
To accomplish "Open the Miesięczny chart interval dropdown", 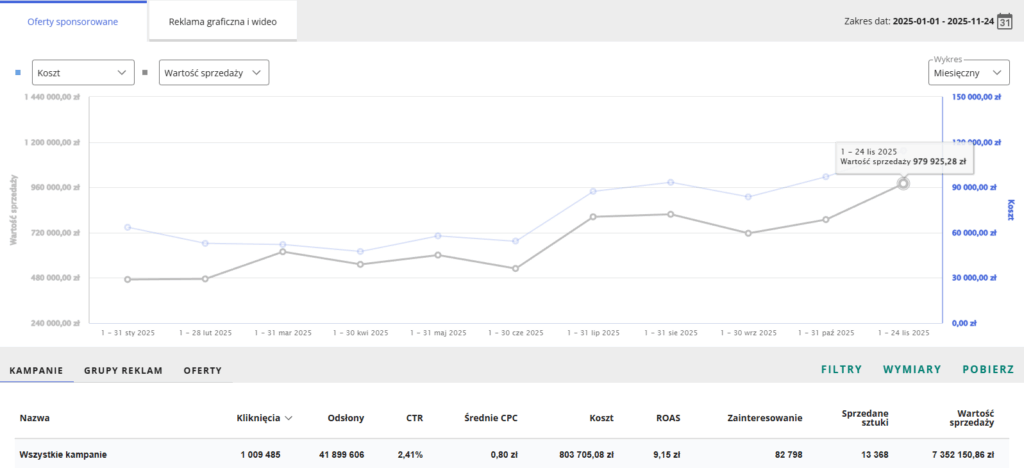I will [968, 73].
